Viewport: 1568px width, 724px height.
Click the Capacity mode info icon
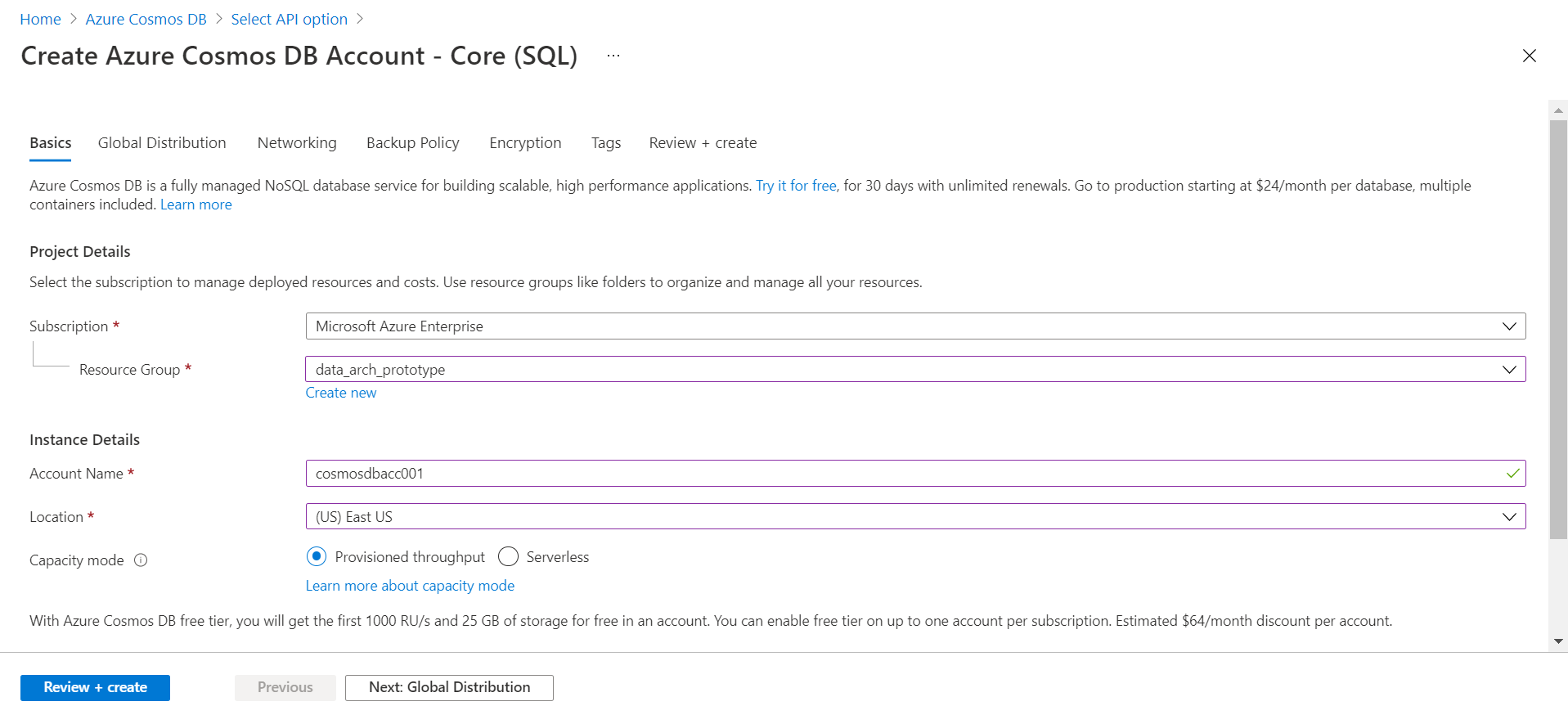click(141, 560)
